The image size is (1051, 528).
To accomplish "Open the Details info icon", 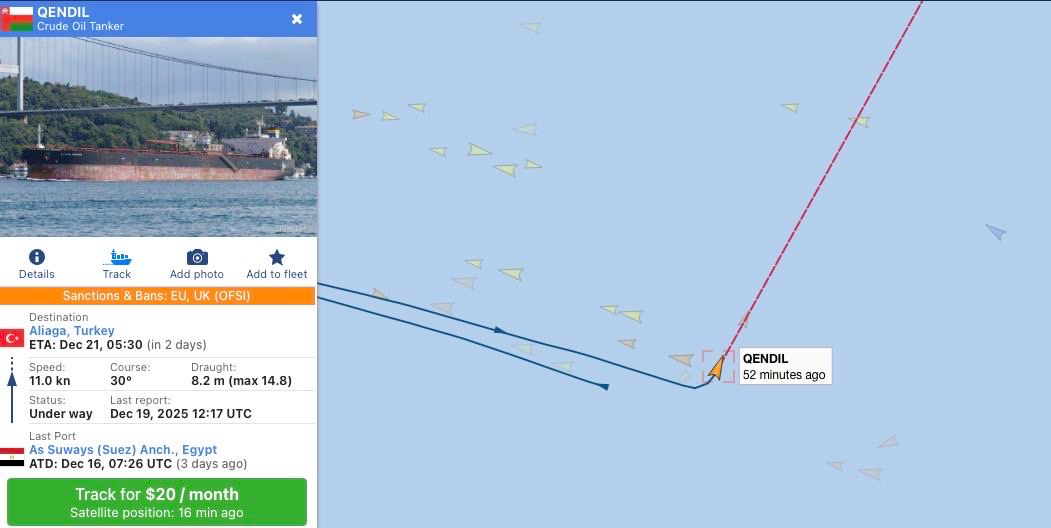I will [37, 257].
